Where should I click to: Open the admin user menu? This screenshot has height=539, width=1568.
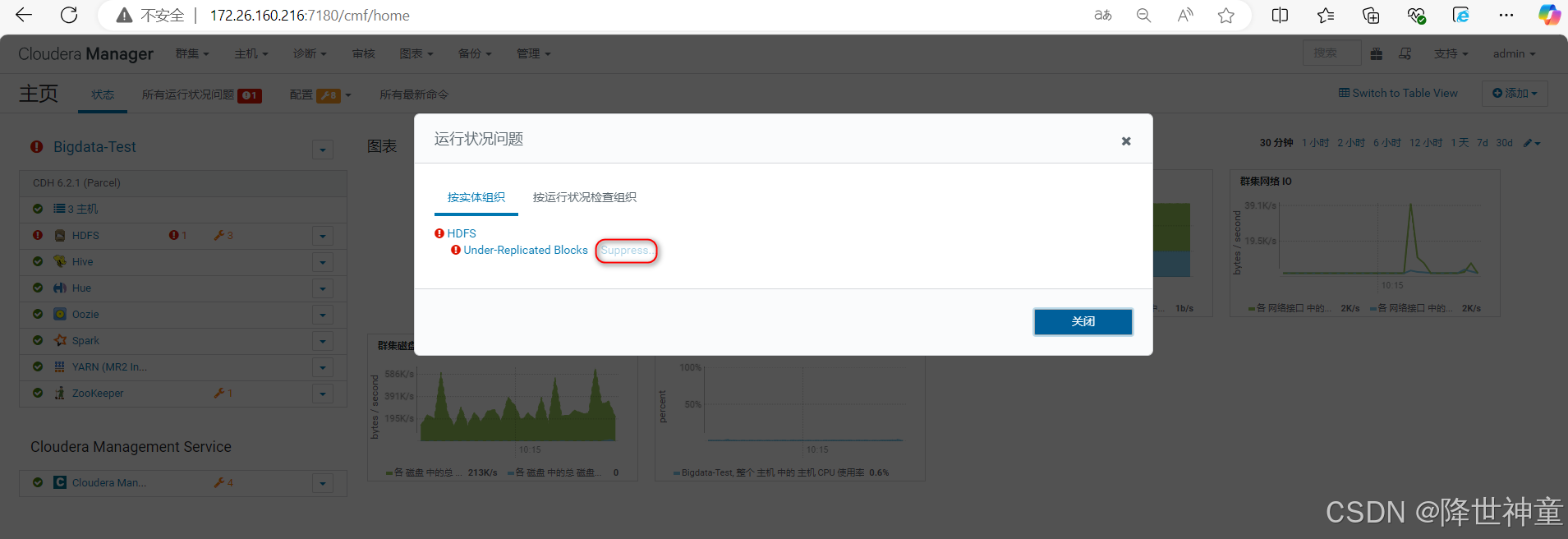pyautogui.click(x=1514, y=53)
